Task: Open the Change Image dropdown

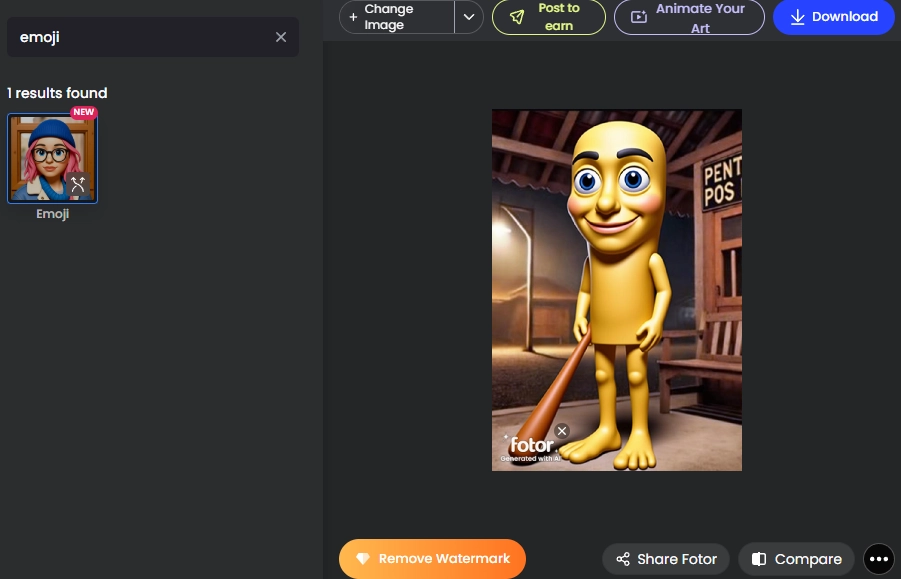Action: (x=468, y=17)
